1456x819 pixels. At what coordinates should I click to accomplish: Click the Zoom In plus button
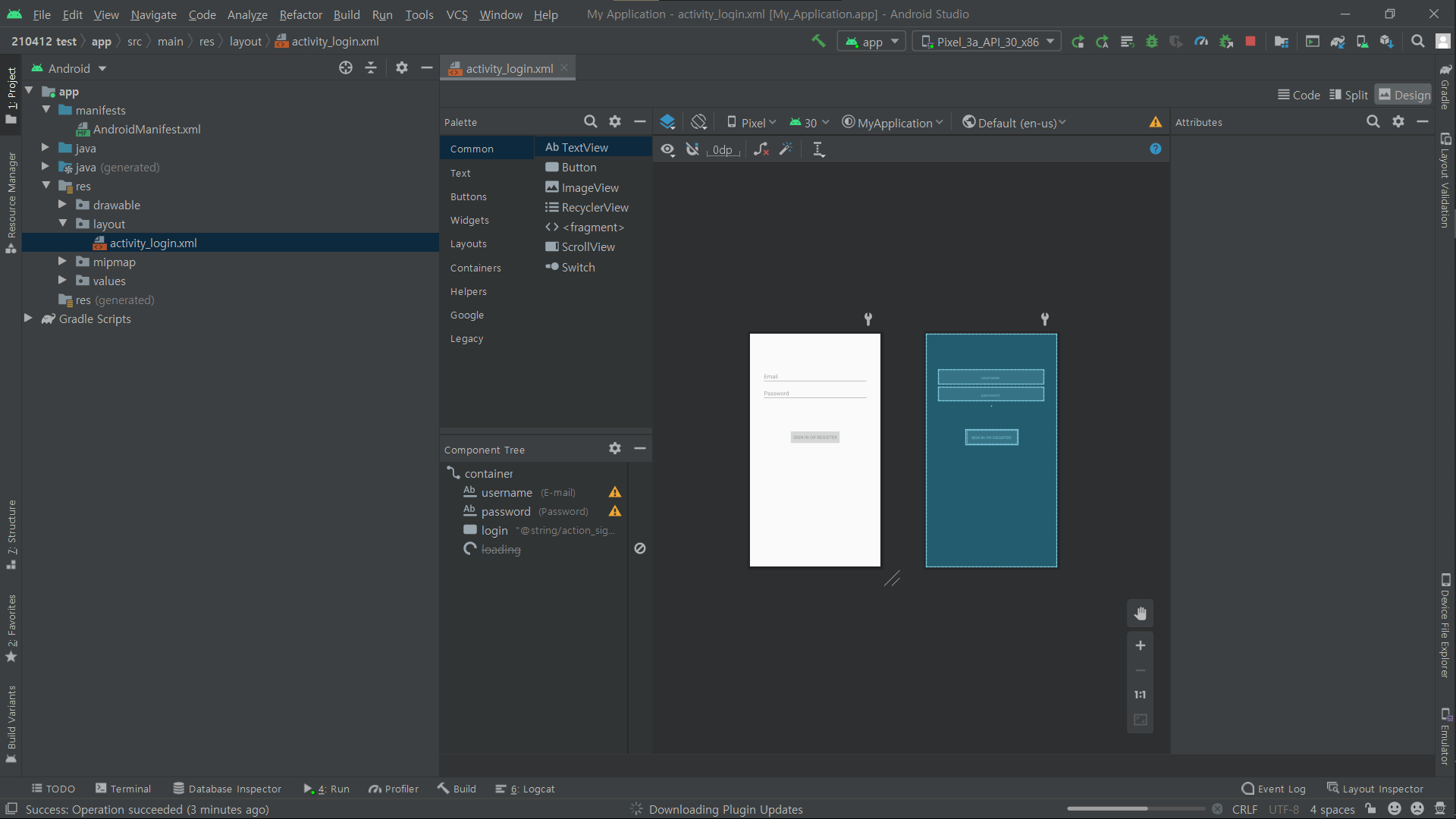pyautogui.click(x=1140, y=645)
